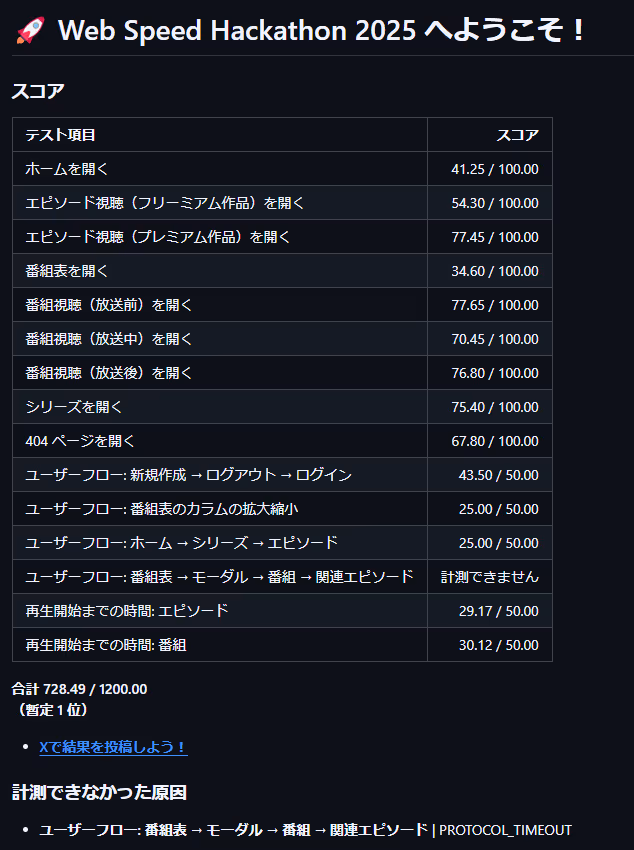The height and width of the screenshot is (850, 634).
Task: Click the エピソード視聴（プレミアム作品）を開く row
Action: point(200,236)
